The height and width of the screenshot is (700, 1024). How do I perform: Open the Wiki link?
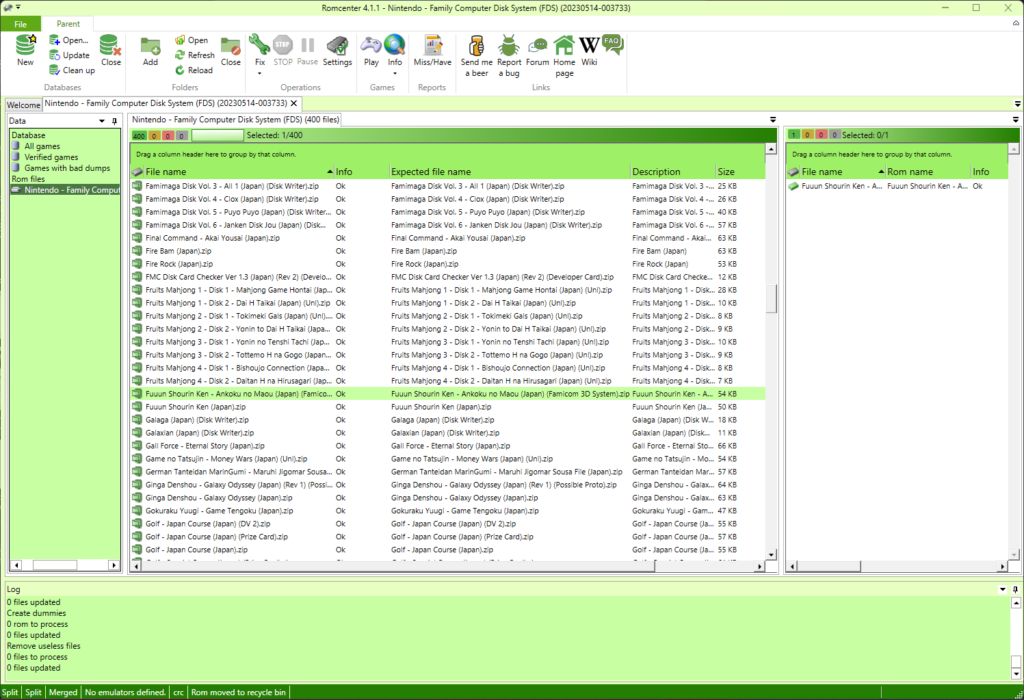point(589,50)
